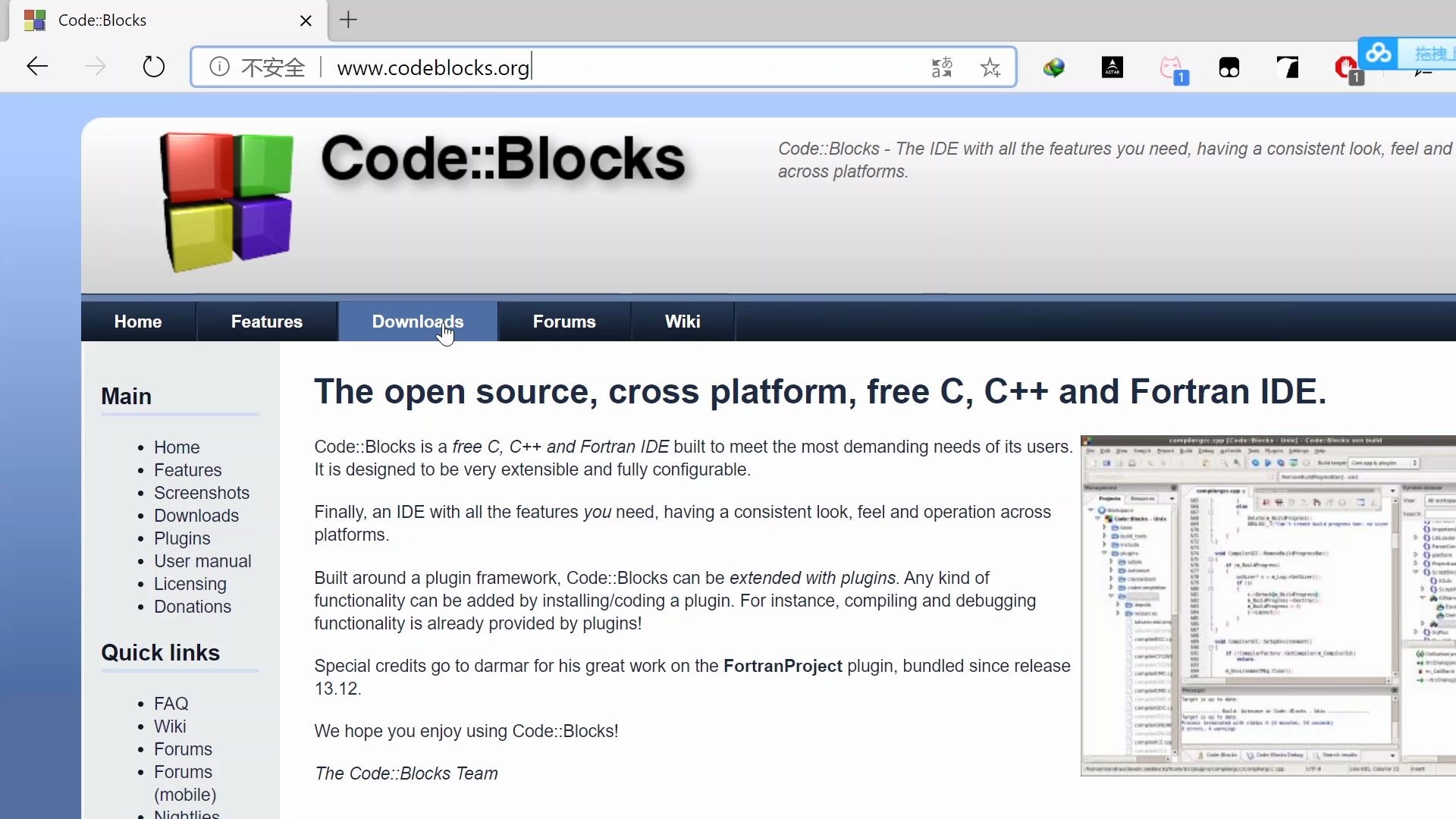The height and width of the screenshot is (819, 1456).
Task: Open the AdBlock extension with badge 1
Action: 1348,67
